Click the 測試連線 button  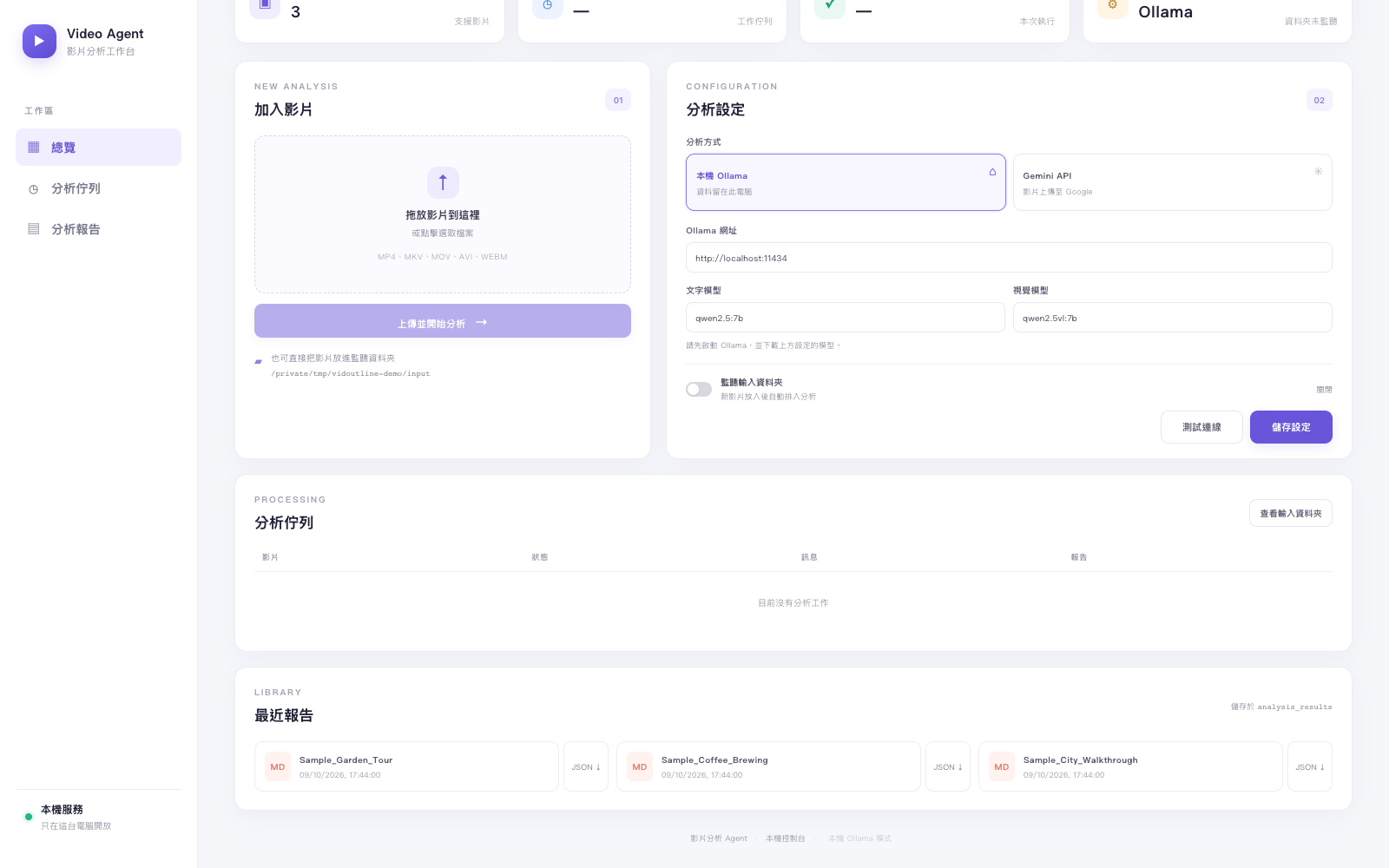[x=1201, y=427]
